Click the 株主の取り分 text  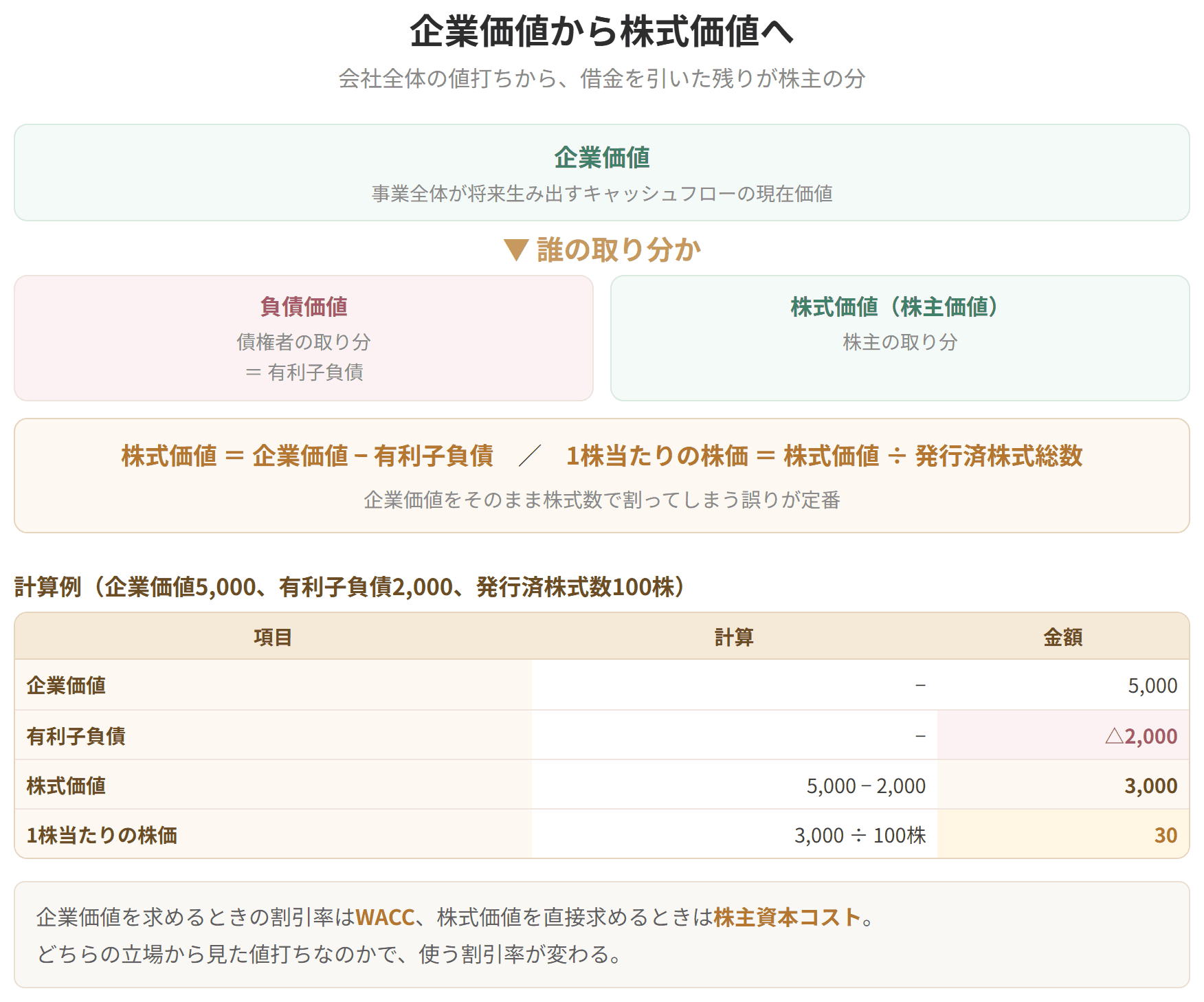click(900, 342)
